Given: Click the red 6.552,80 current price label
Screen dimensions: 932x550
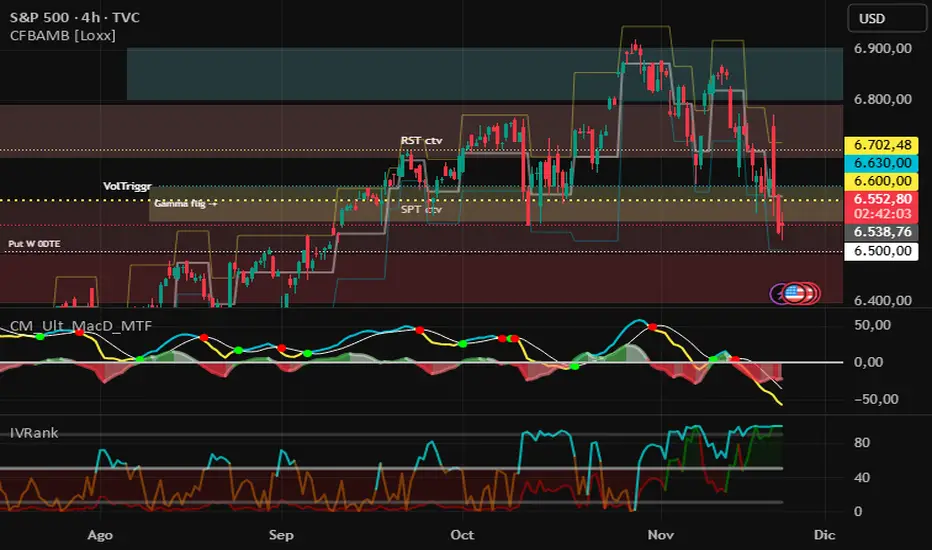Looking at the screenshot, I should (882, 199).
